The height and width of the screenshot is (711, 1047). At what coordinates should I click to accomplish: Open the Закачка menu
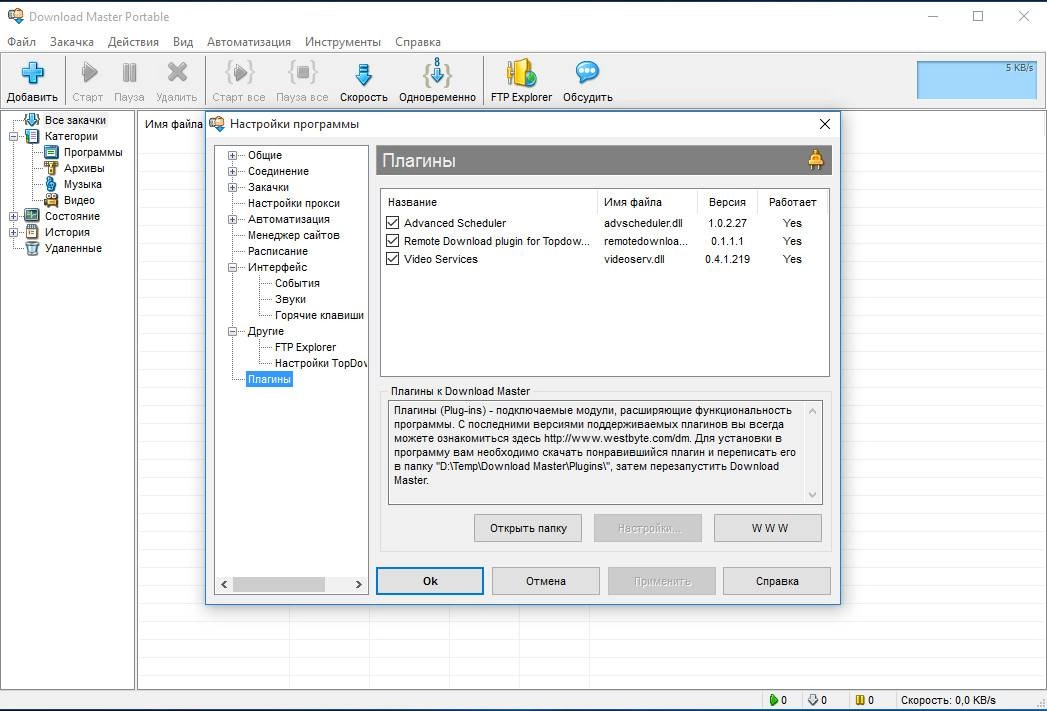(x=71, y=42)
